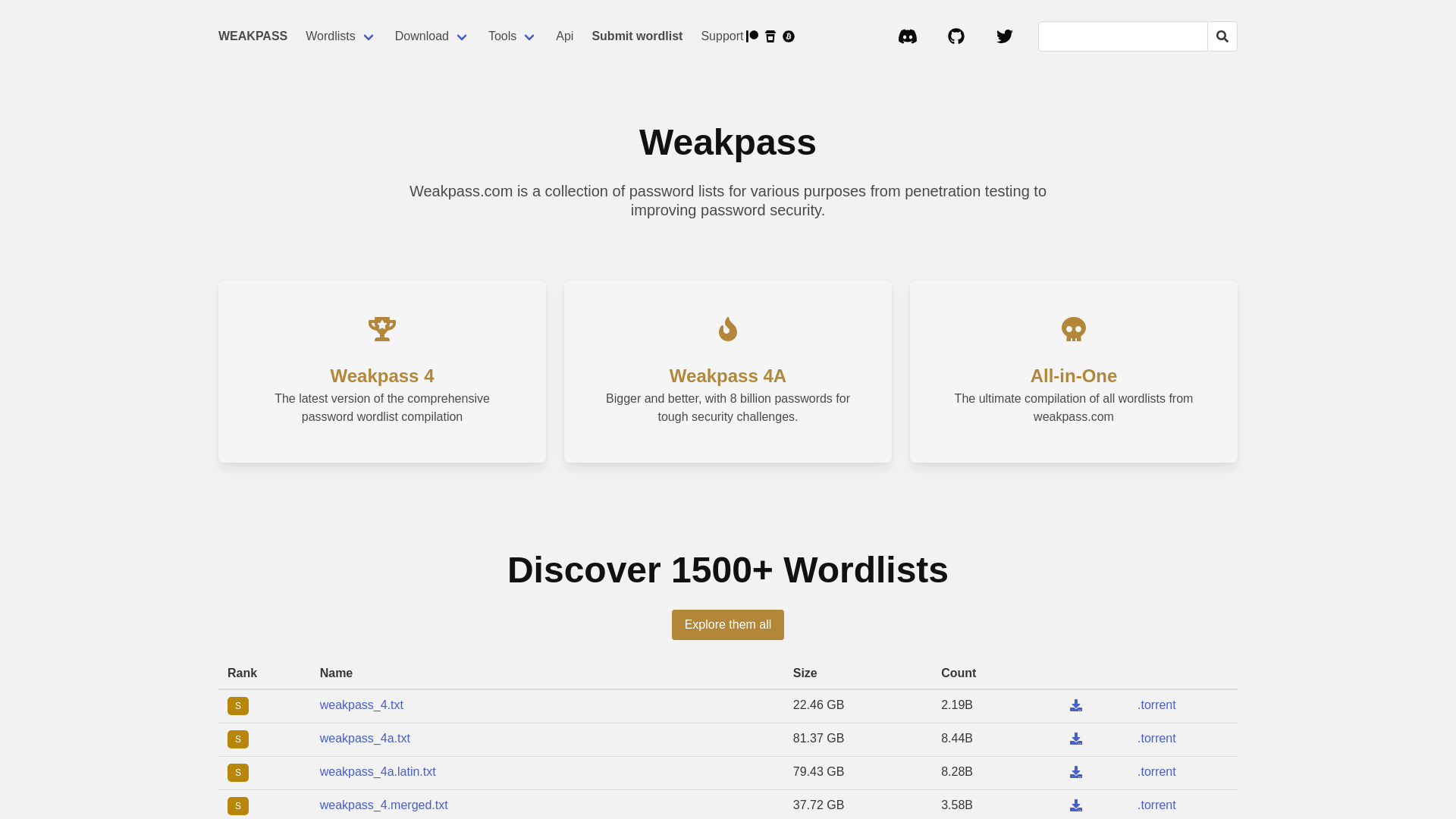This screenshot has height=819, width=1456.
Task: Click the Explore them all button
Action: (727, 625)
